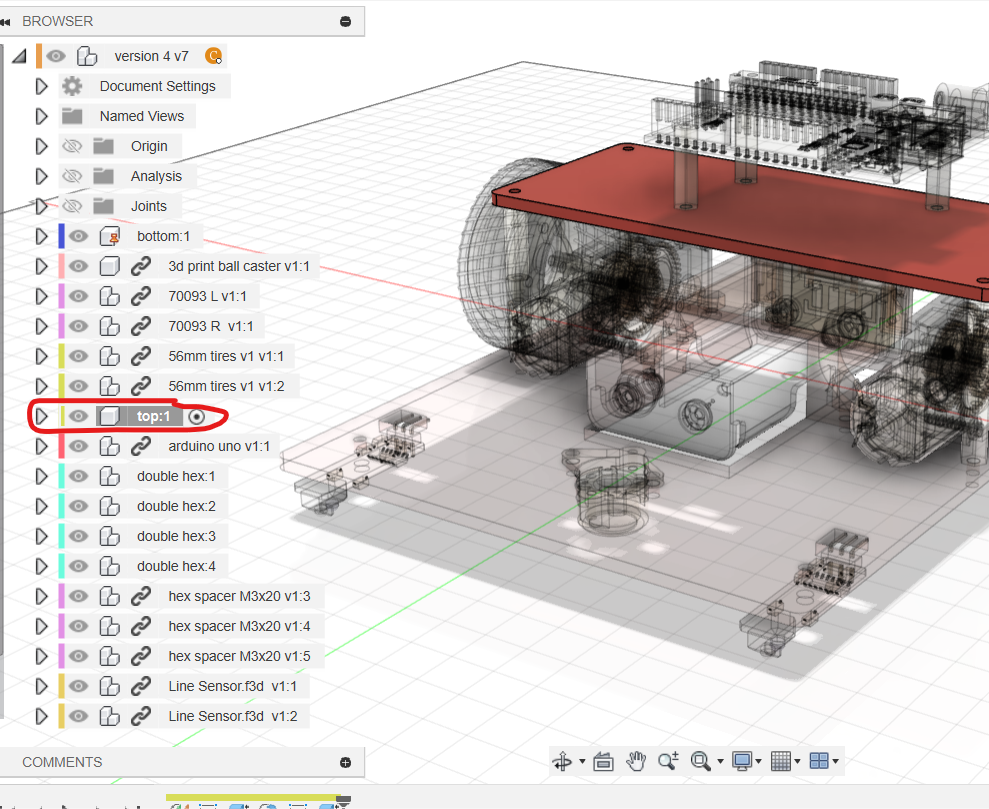
Task: Click the Document Settings gear icon
Action: (x=72, y=86)
